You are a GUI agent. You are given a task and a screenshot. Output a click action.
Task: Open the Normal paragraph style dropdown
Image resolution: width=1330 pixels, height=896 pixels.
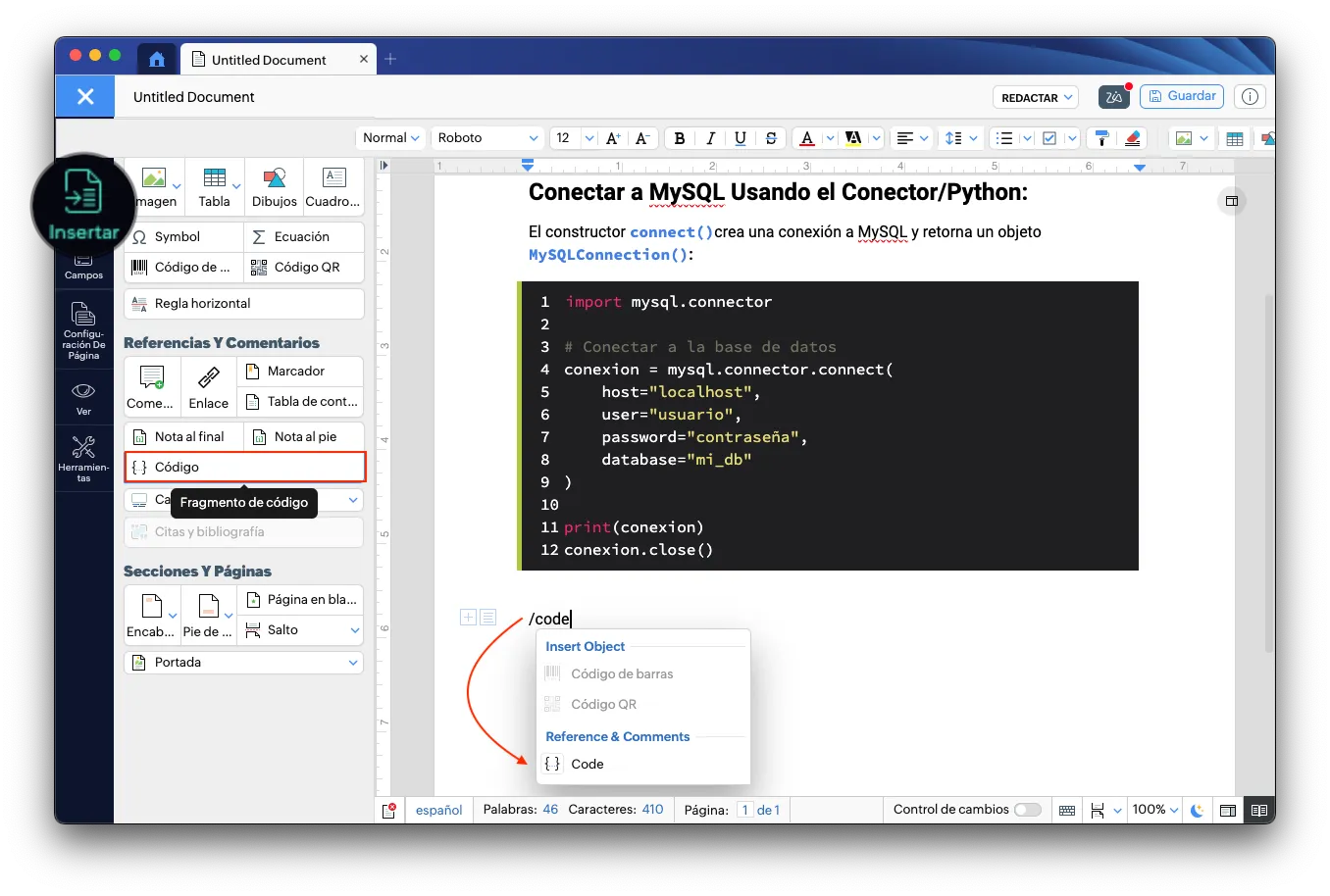tap(391, 138)
